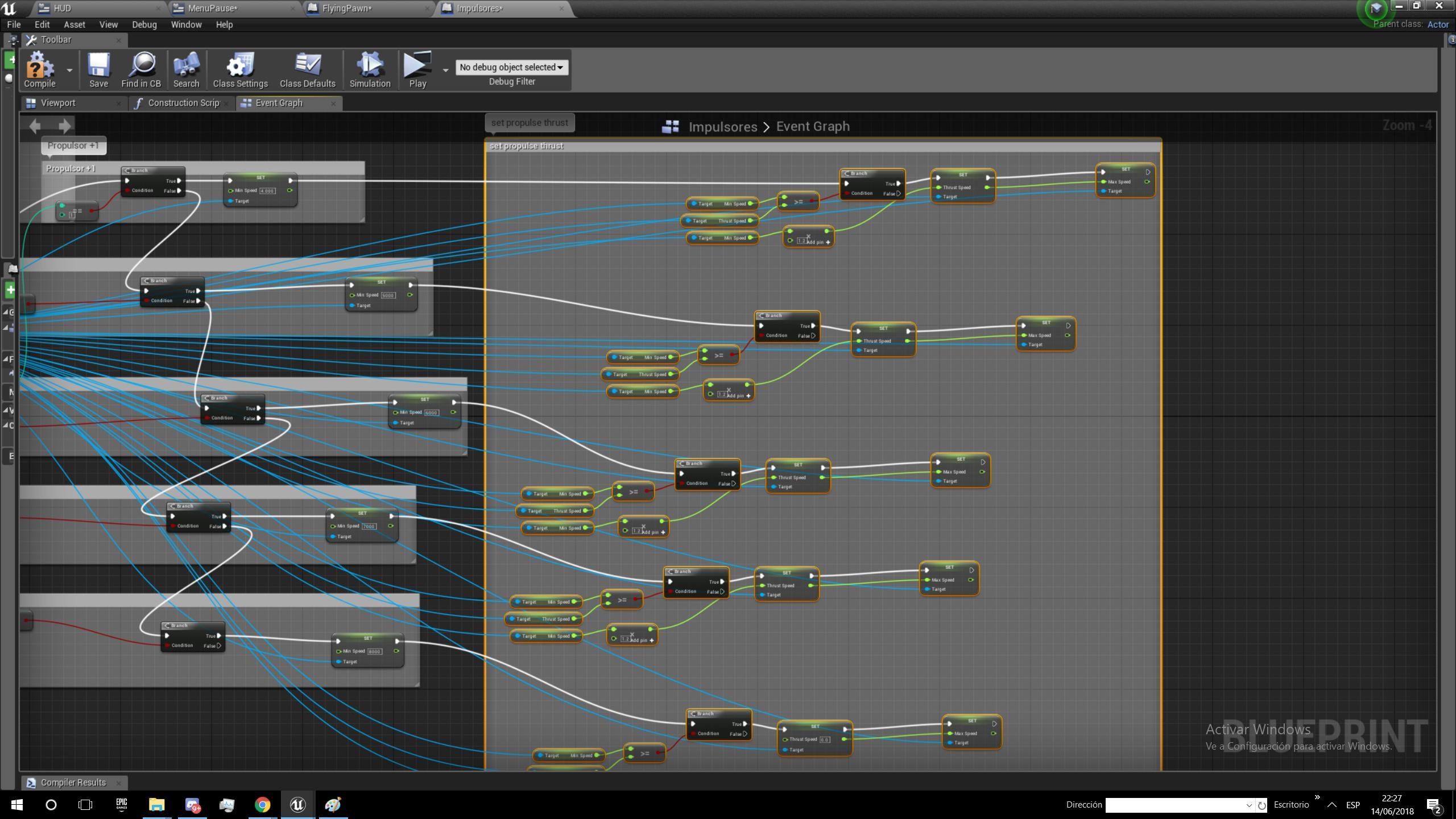Navigate forward with the graph arrow
Image resolution: width=1456 pixels, height=819 pixels.
coord(65,126)
